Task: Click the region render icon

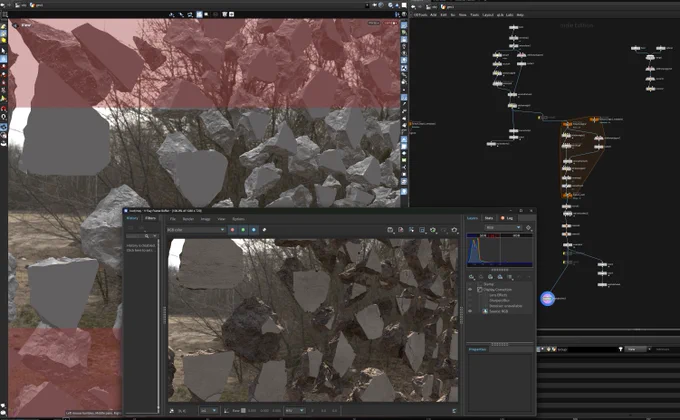Action: (422, 230)
